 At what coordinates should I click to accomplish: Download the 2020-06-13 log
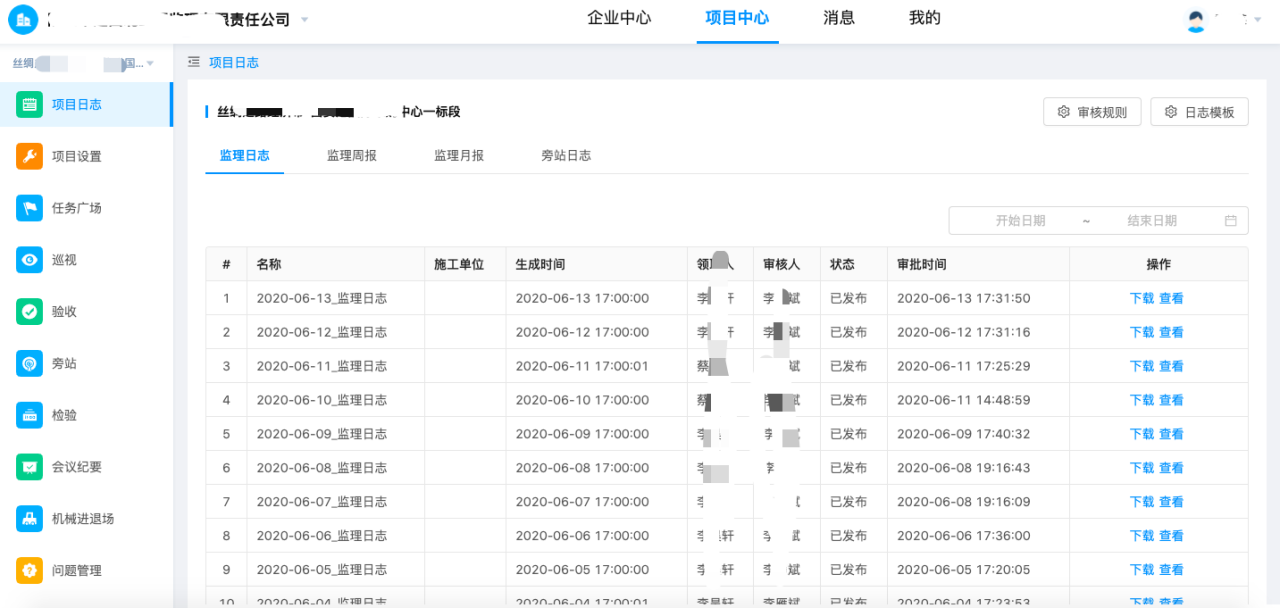coord(1142,298)
